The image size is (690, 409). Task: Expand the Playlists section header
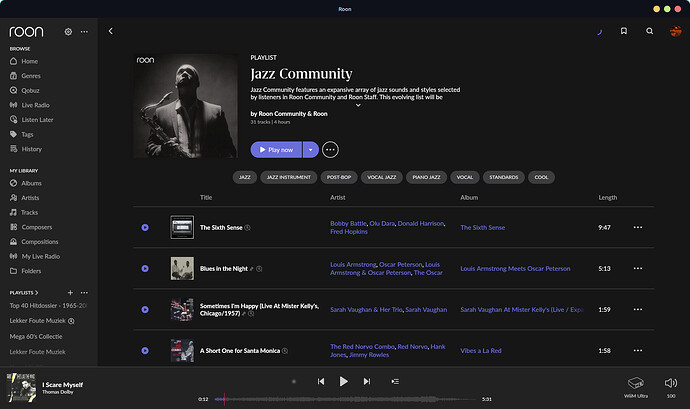coord(24,293)
